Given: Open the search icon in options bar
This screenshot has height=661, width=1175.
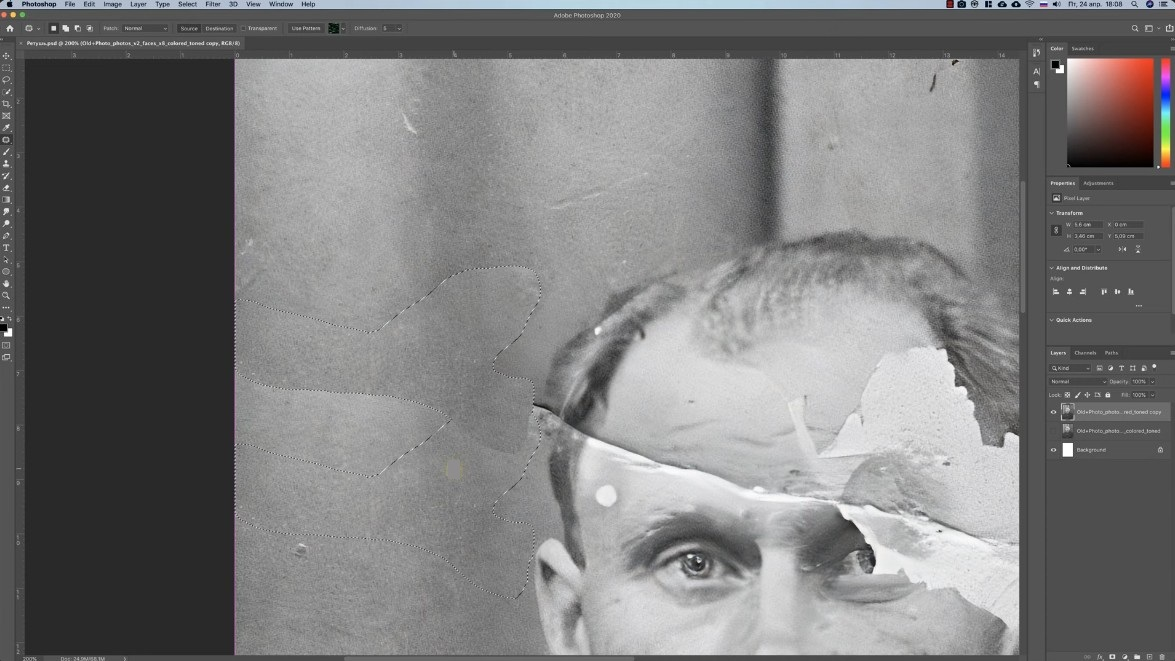Looking at the screenshot, I should (1135, 28).
